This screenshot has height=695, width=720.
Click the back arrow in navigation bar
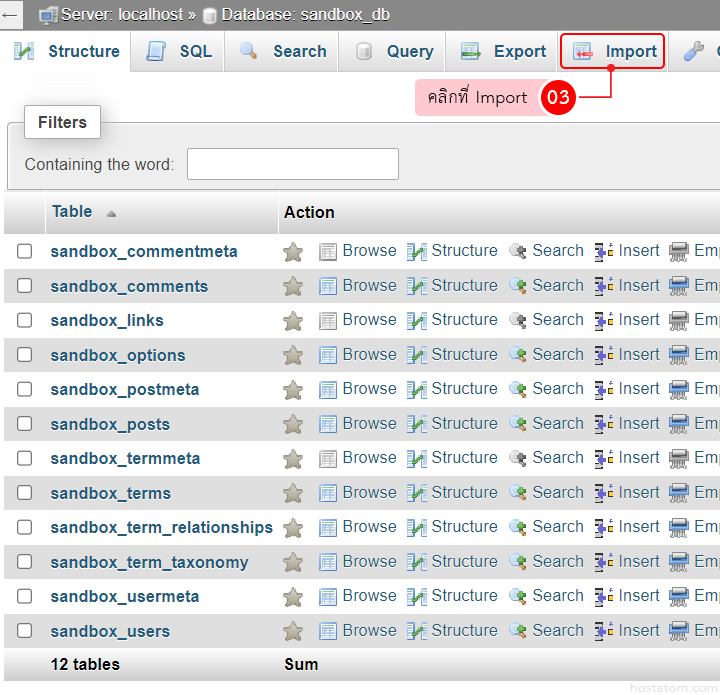point(11,15)
